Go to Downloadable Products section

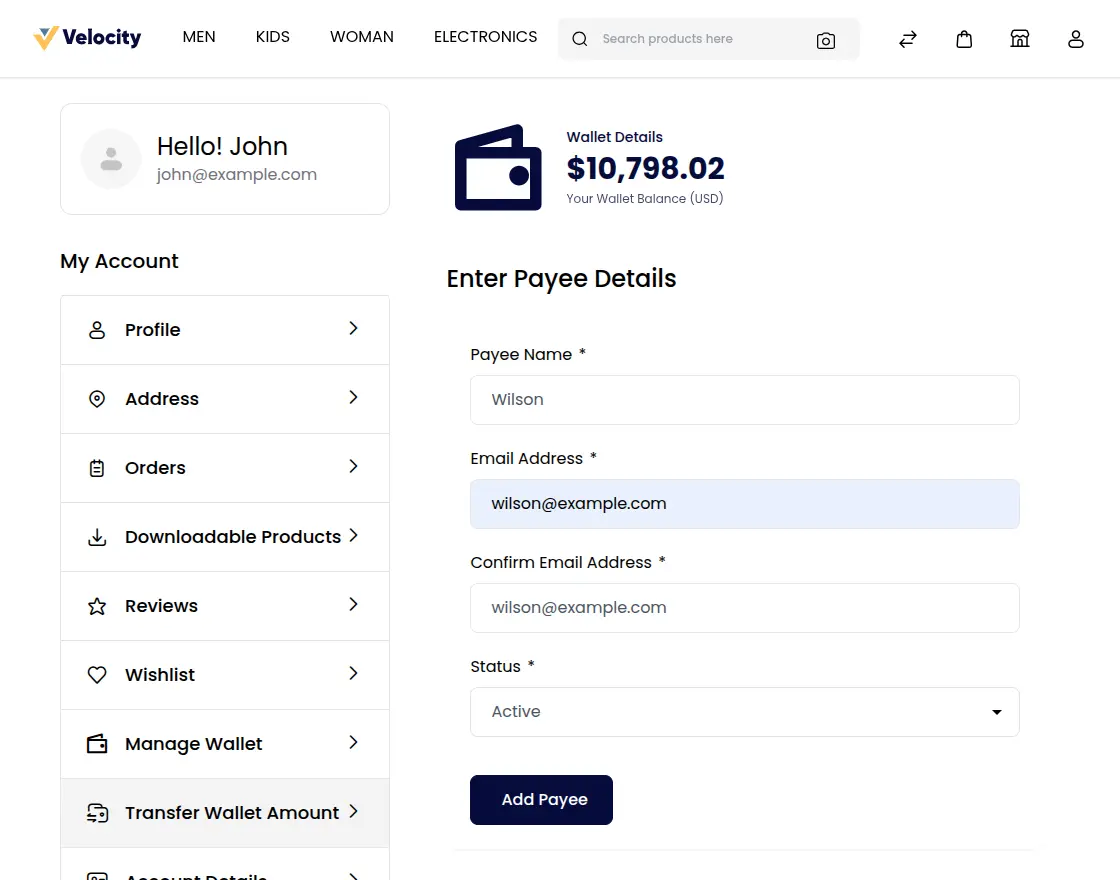click(232, 537)
